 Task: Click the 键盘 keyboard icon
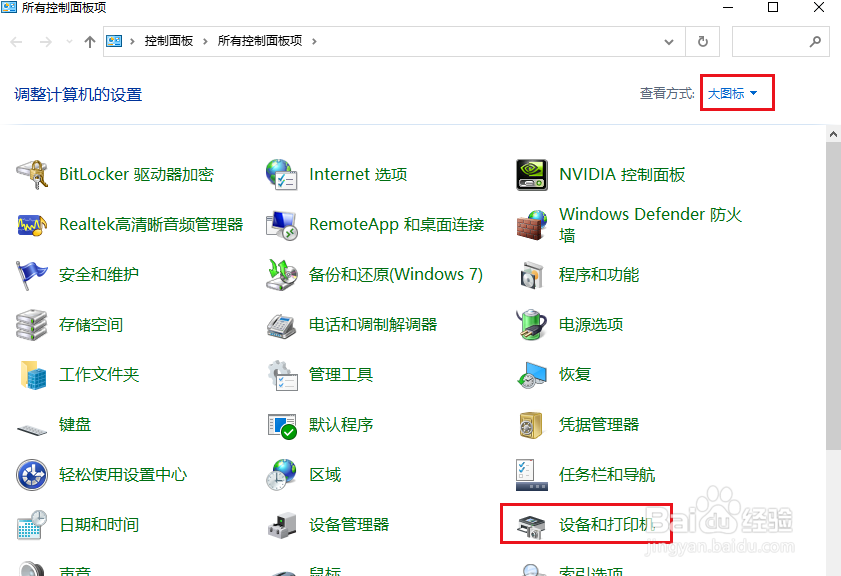(x=32, y=429)
